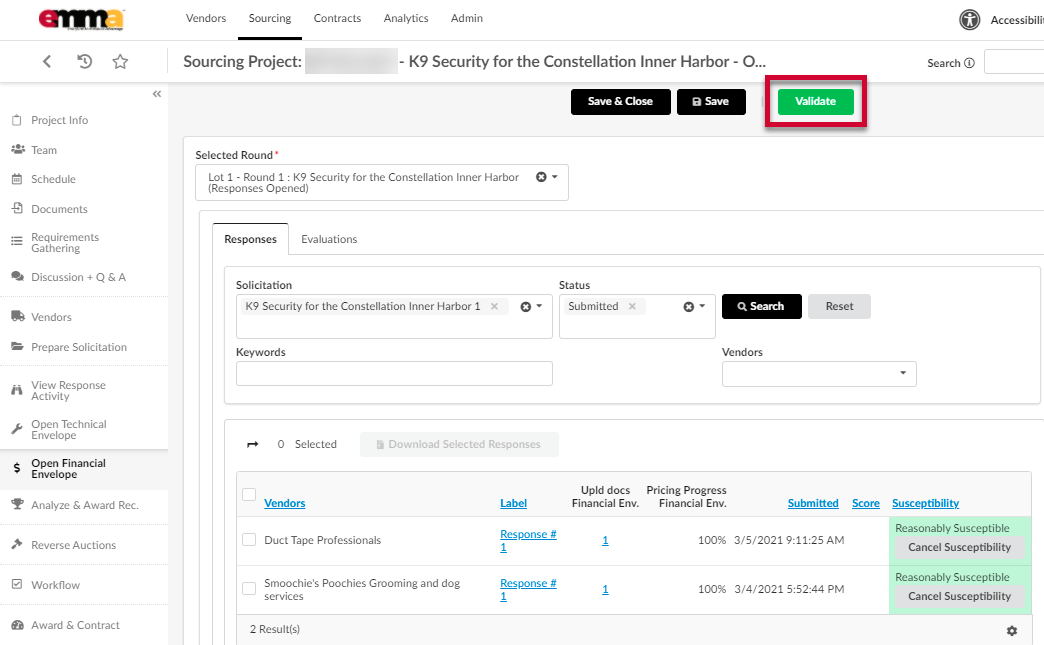Click the Discussion chat bubbles icon
Image resolution: width=1044 pixels, height=645 pixels.
[18, 276]
